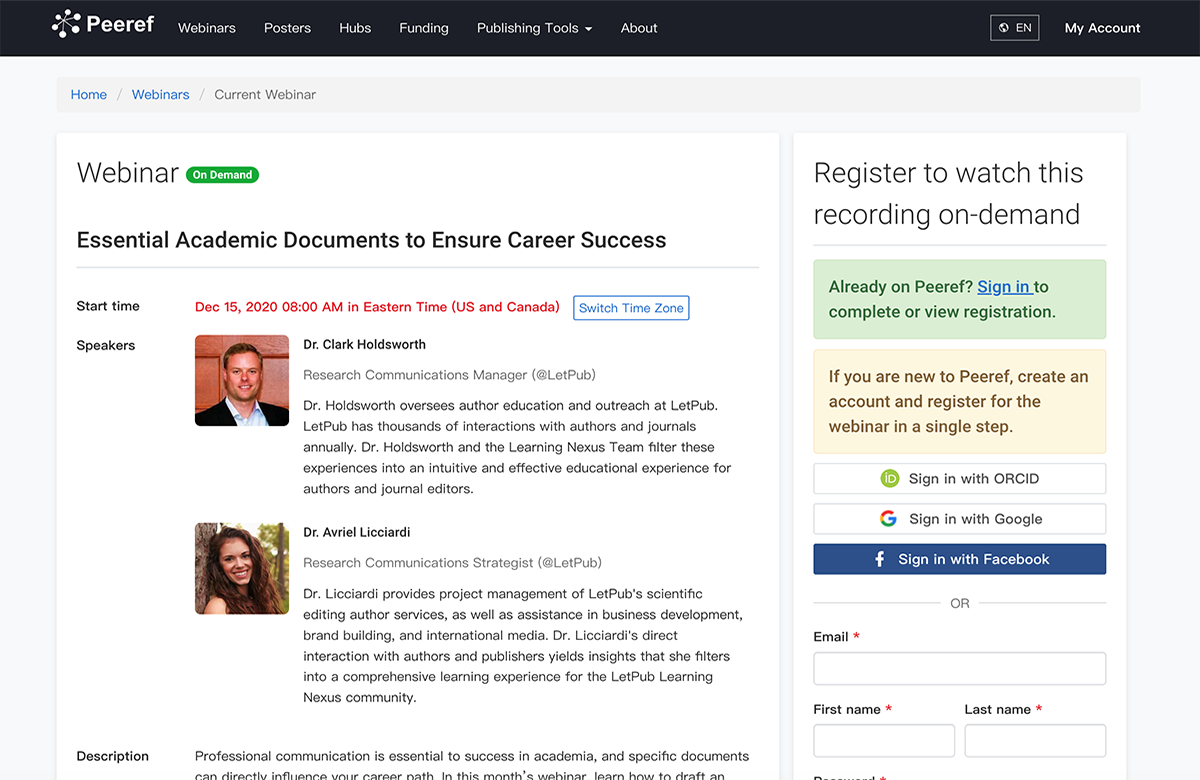Focus the Email input field
This screenshot has width=1200, height=780.
click(959, 668)
